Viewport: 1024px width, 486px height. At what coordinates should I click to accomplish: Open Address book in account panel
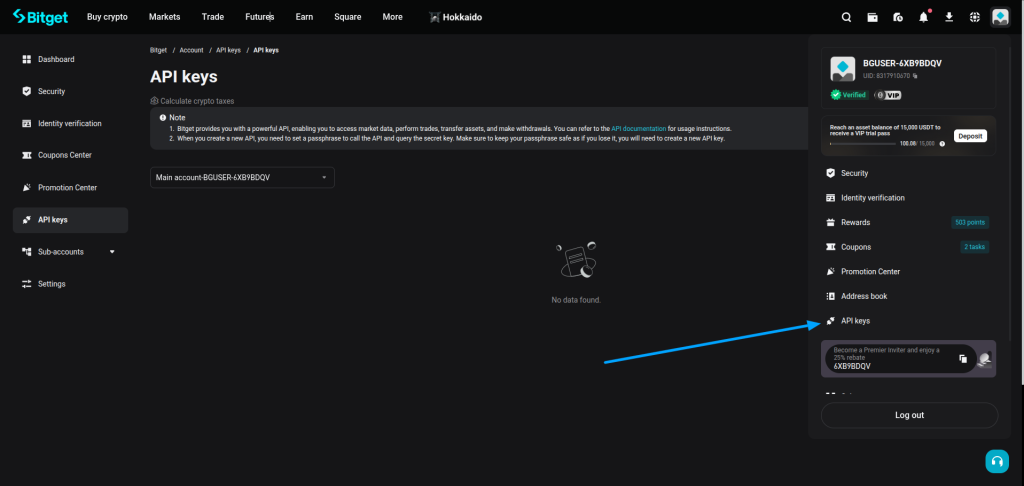click(863, 296)
